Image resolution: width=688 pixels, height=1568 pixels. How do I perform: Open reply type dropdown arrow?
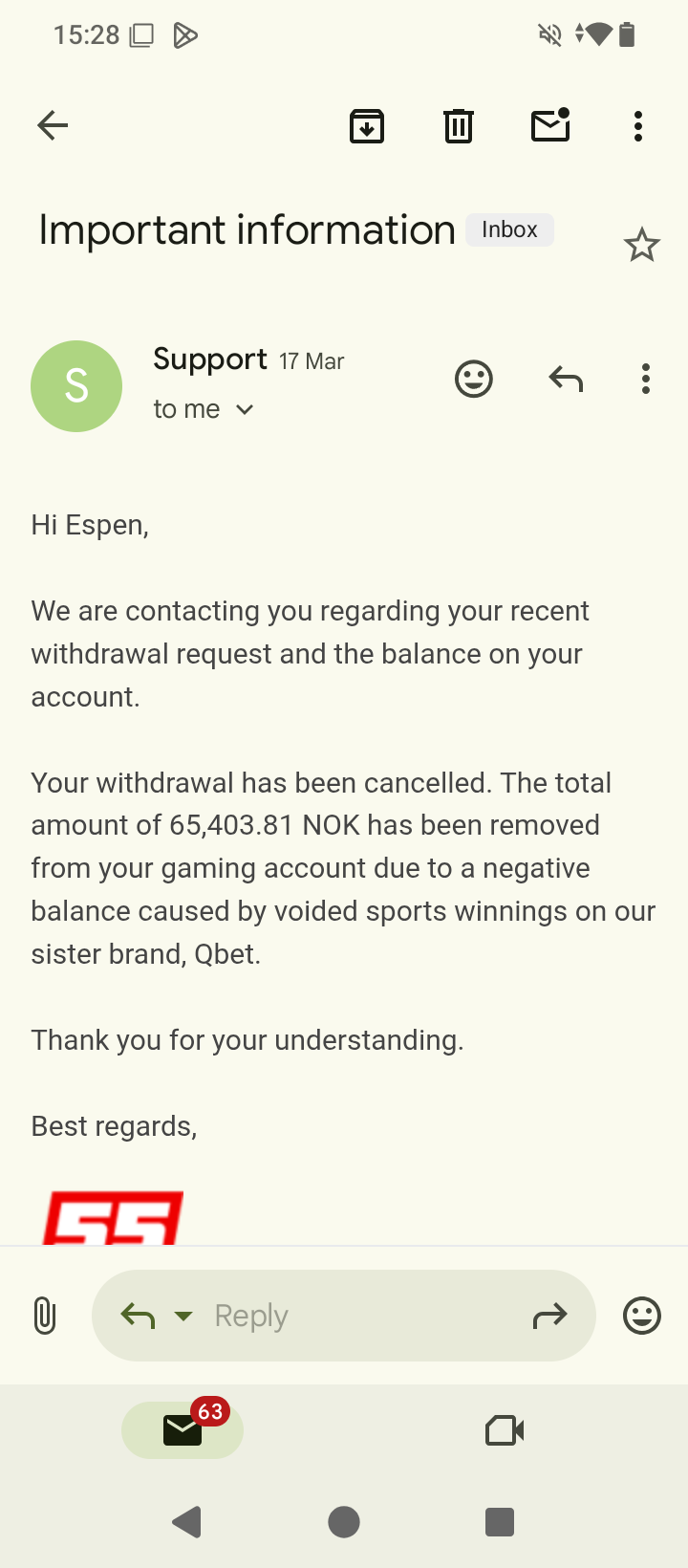click(183, 1317)
